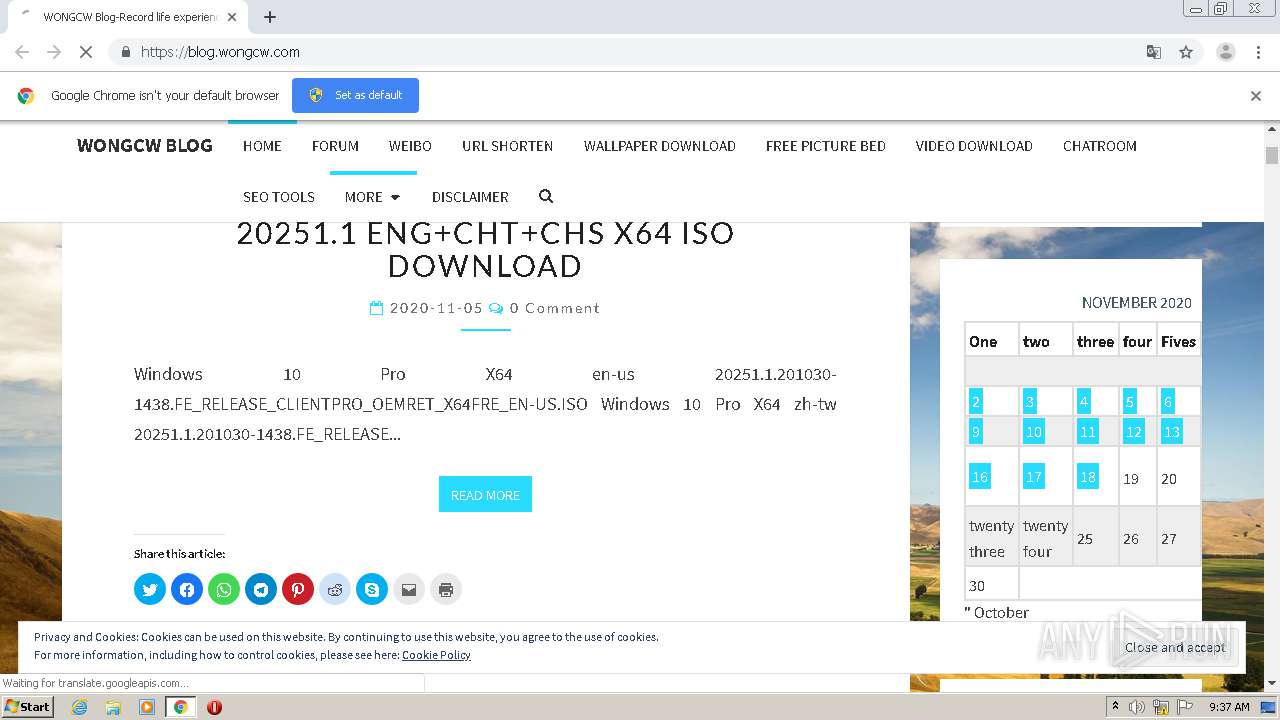Viewport: 1280px width, 720px height.
Task: Show hidden system tray icons
Action: (x=1115, y=707)
